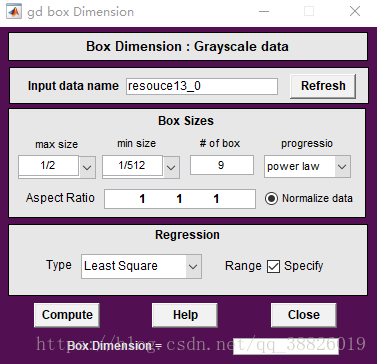Click the Compute button
Screen dimensions: 377x364
pos(67,315)
